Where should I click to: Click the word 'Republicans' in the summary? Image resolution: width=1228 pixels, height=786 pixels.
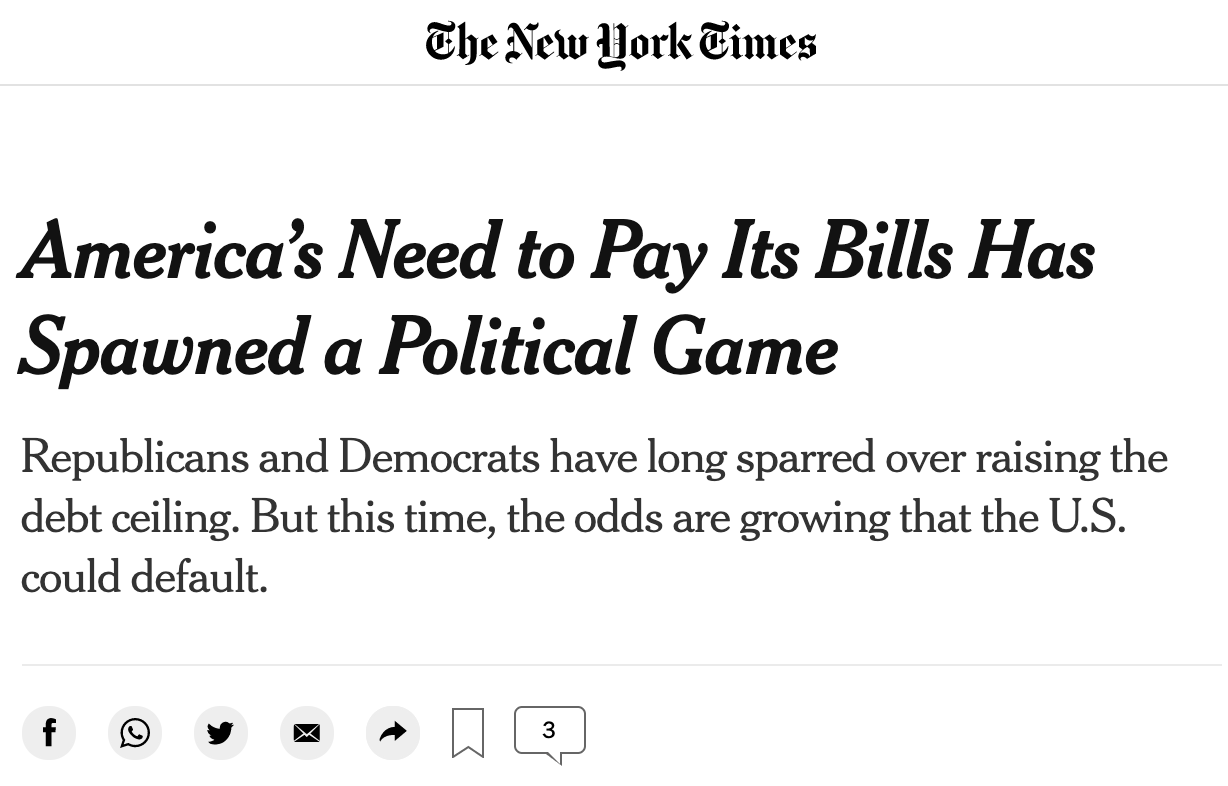pyautogui.click(x=134, y=459)
